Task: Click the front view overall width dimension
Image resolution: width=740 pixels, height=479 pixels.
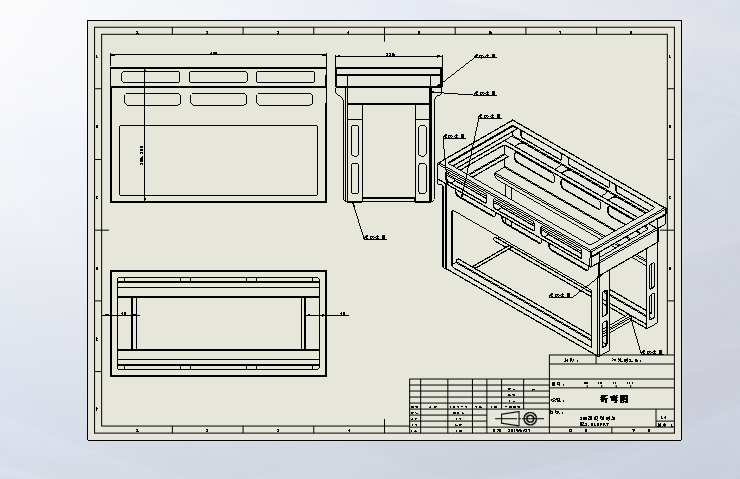Action: pos(214,53)
